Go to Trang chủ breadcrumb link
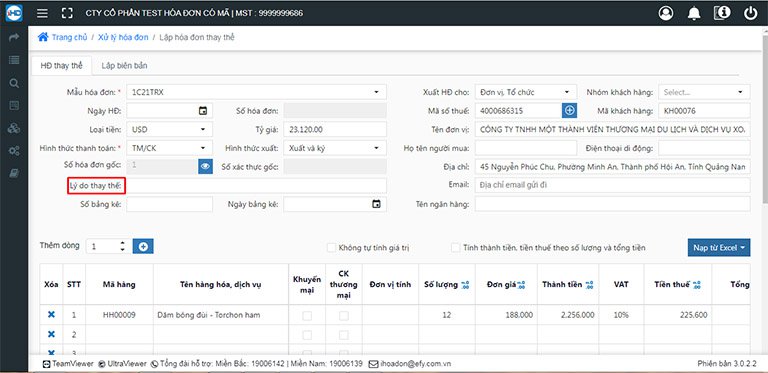The height and width of the screenshot is (373, 768). 70,37
